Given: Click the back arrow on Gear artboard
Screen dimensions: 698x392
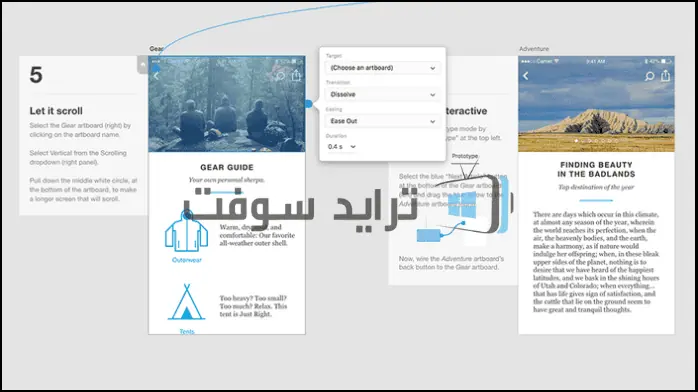Looking at the screenshot, I should point(156,76).
